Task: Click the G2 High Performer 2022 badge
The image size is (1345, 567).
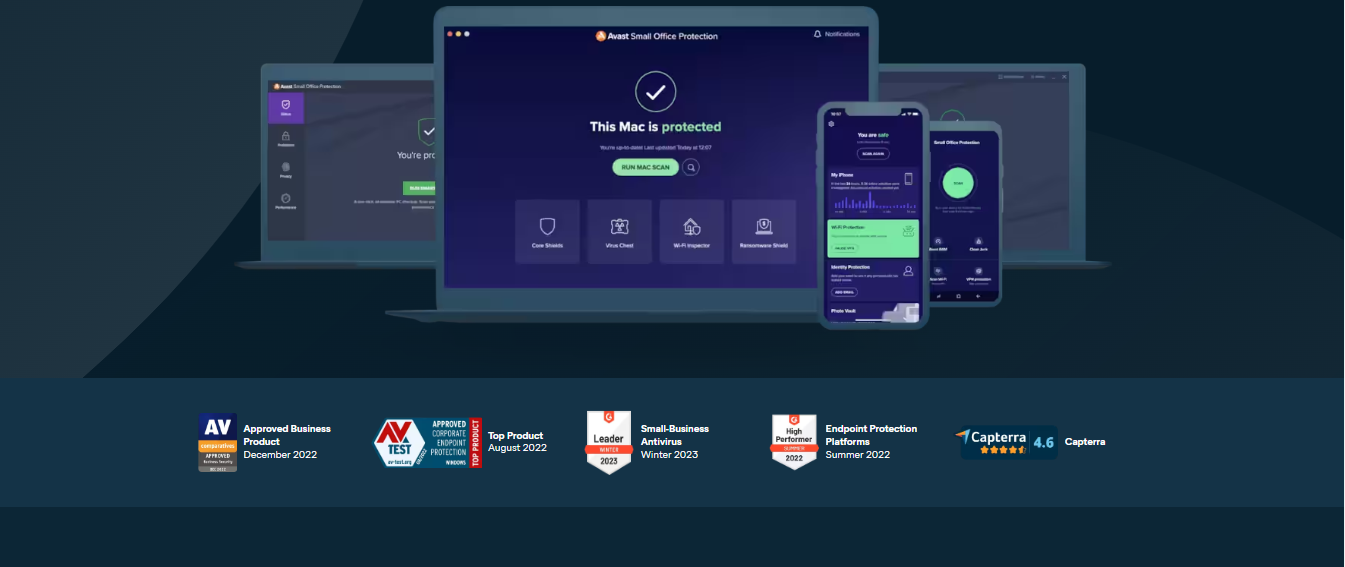Action: (x=794, y=442)
